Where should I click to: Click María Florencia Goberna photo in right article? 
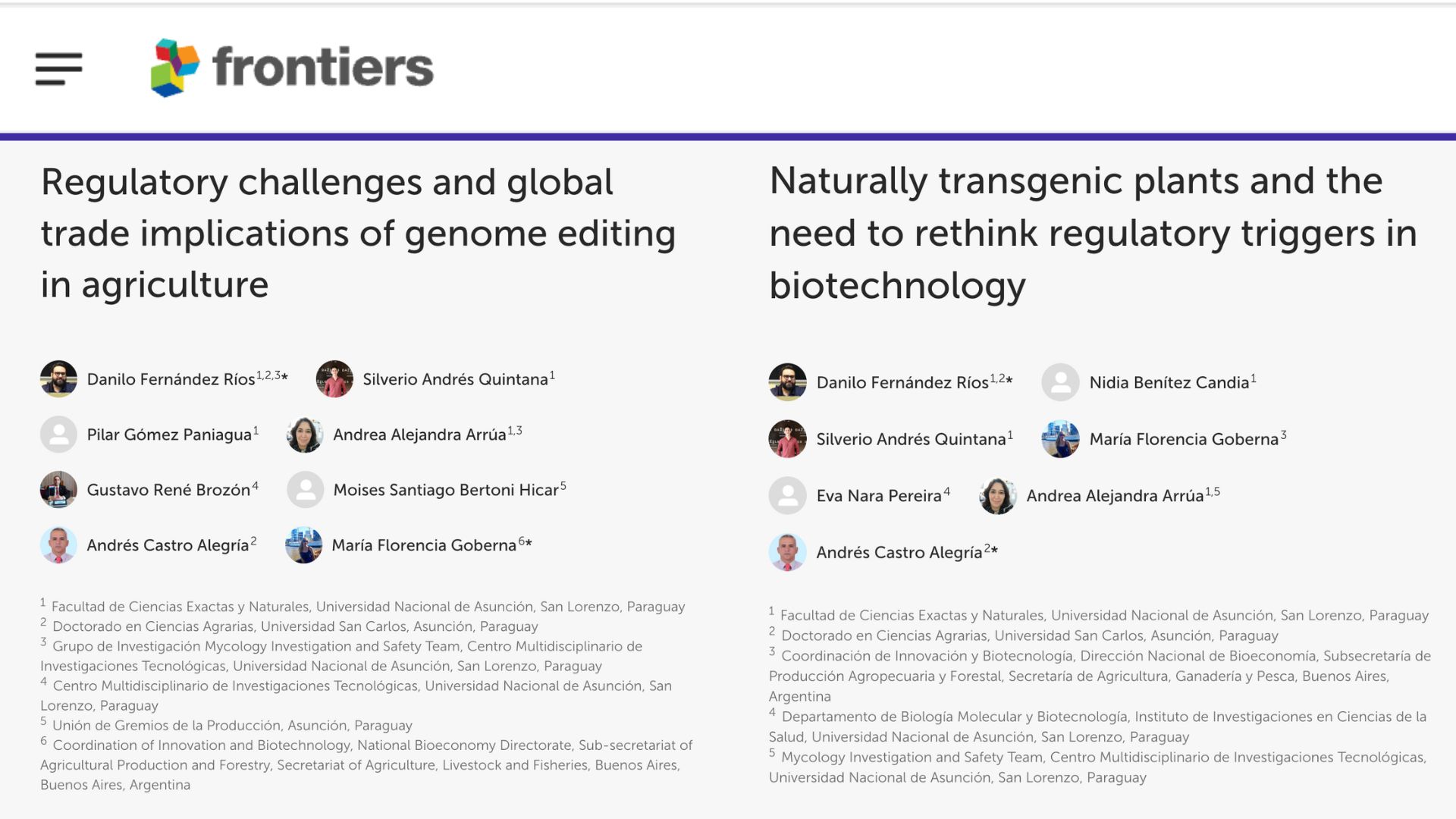1060,439
